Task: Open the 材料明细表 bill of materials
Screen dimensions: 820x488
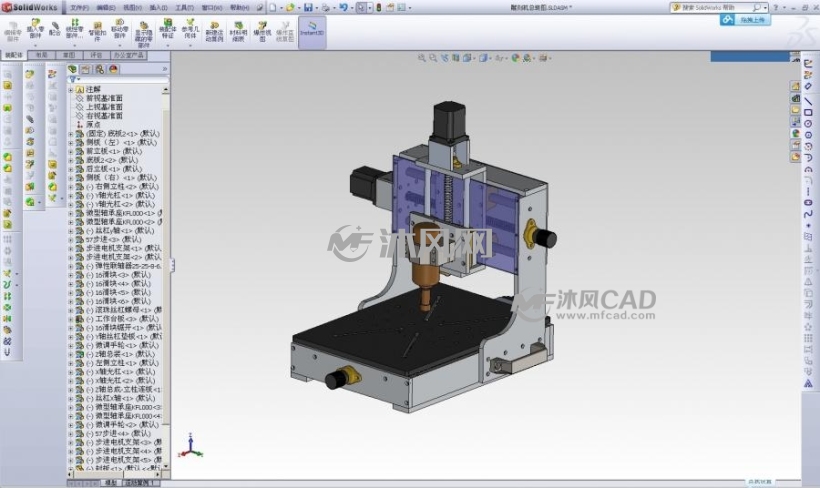Action: 238,31
